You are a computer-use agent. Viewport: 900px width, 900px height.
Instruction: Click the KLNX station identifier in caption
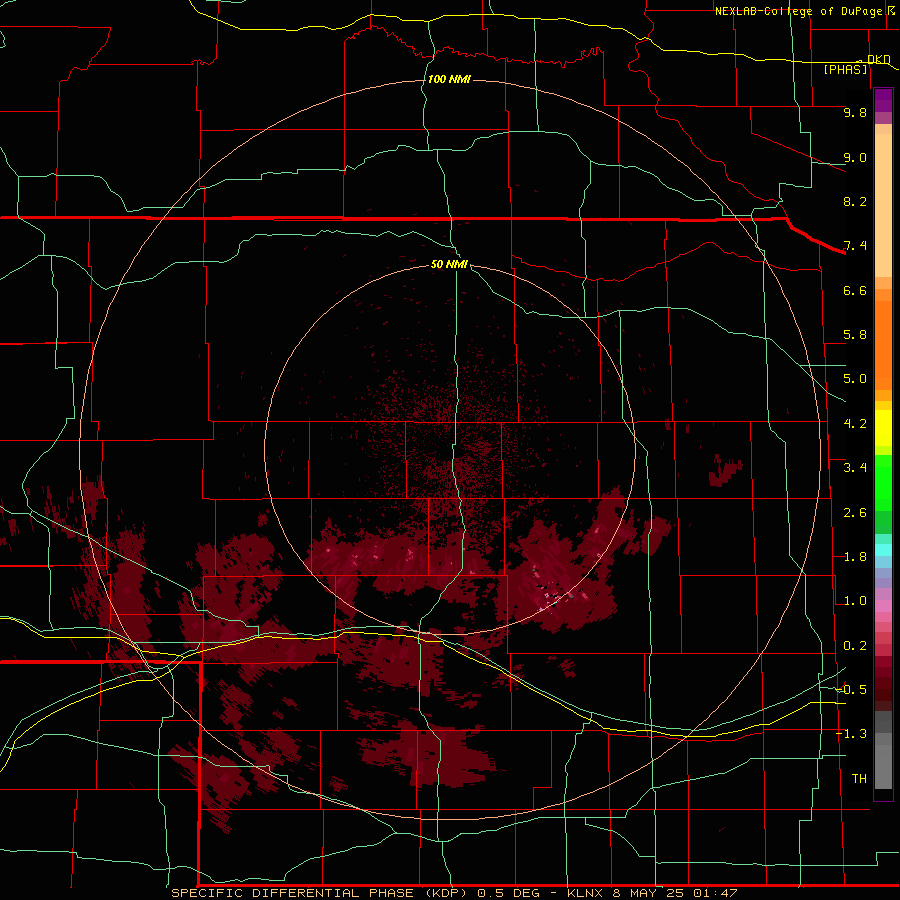[585, 893]
